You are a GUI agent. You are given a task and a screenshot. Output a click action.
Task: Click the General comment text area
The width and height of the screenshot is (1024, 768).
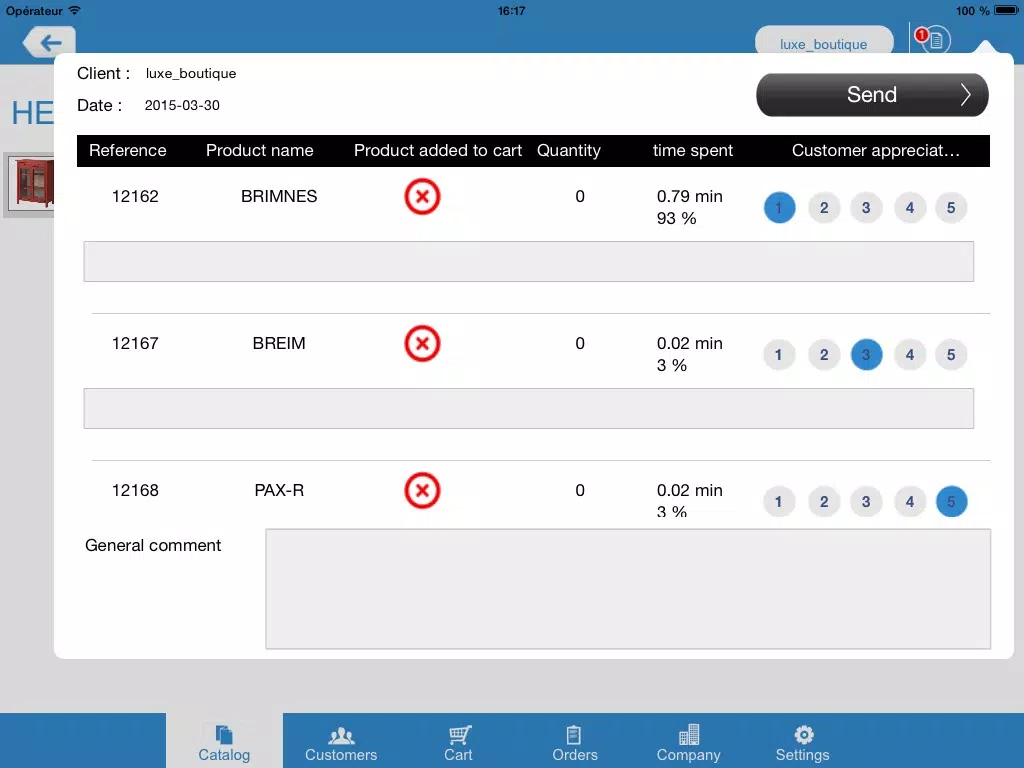coord(628,589)
